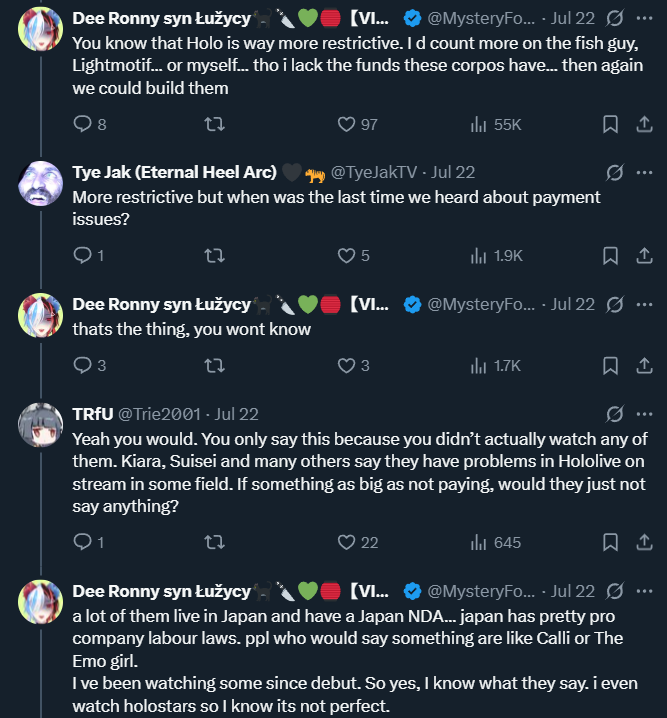
Task: Open Grok icon on "you wont know" tweet
Action: 616,303
